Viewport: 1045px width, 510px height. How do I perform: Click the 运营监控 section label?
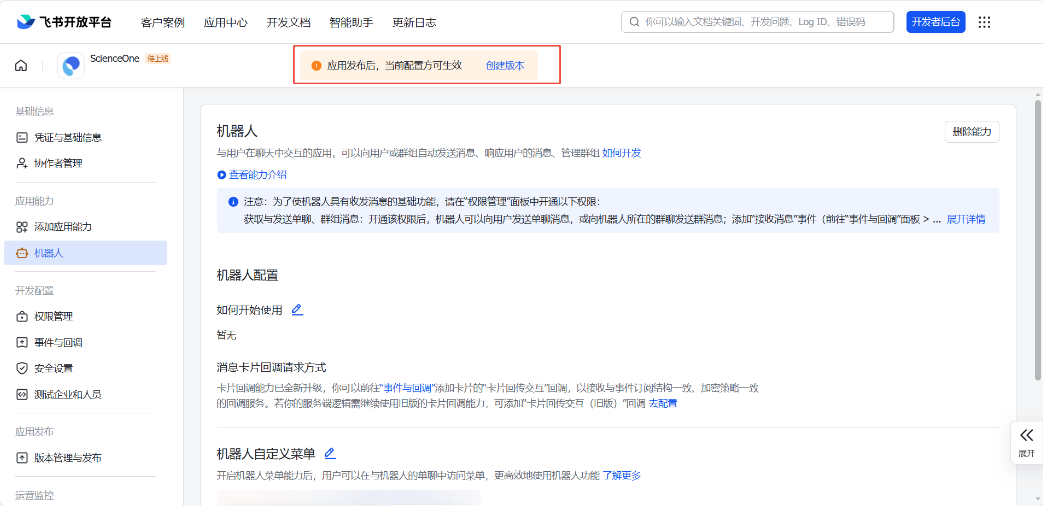click(34, 495)
